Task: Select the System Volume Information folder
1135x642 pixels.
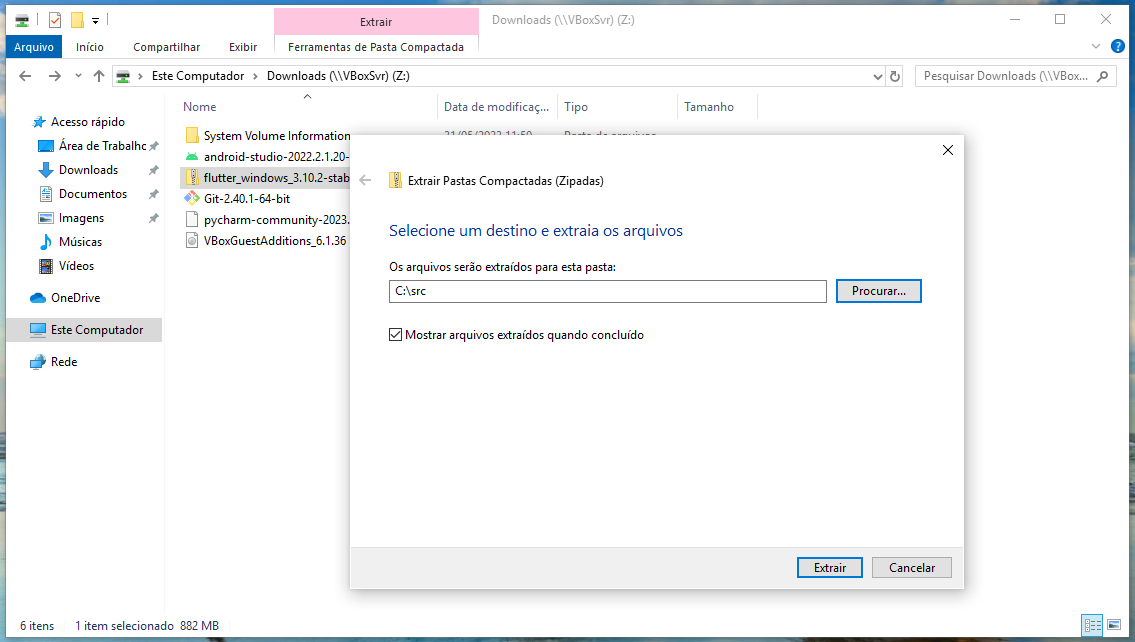Action: click(x=277, y=135)
